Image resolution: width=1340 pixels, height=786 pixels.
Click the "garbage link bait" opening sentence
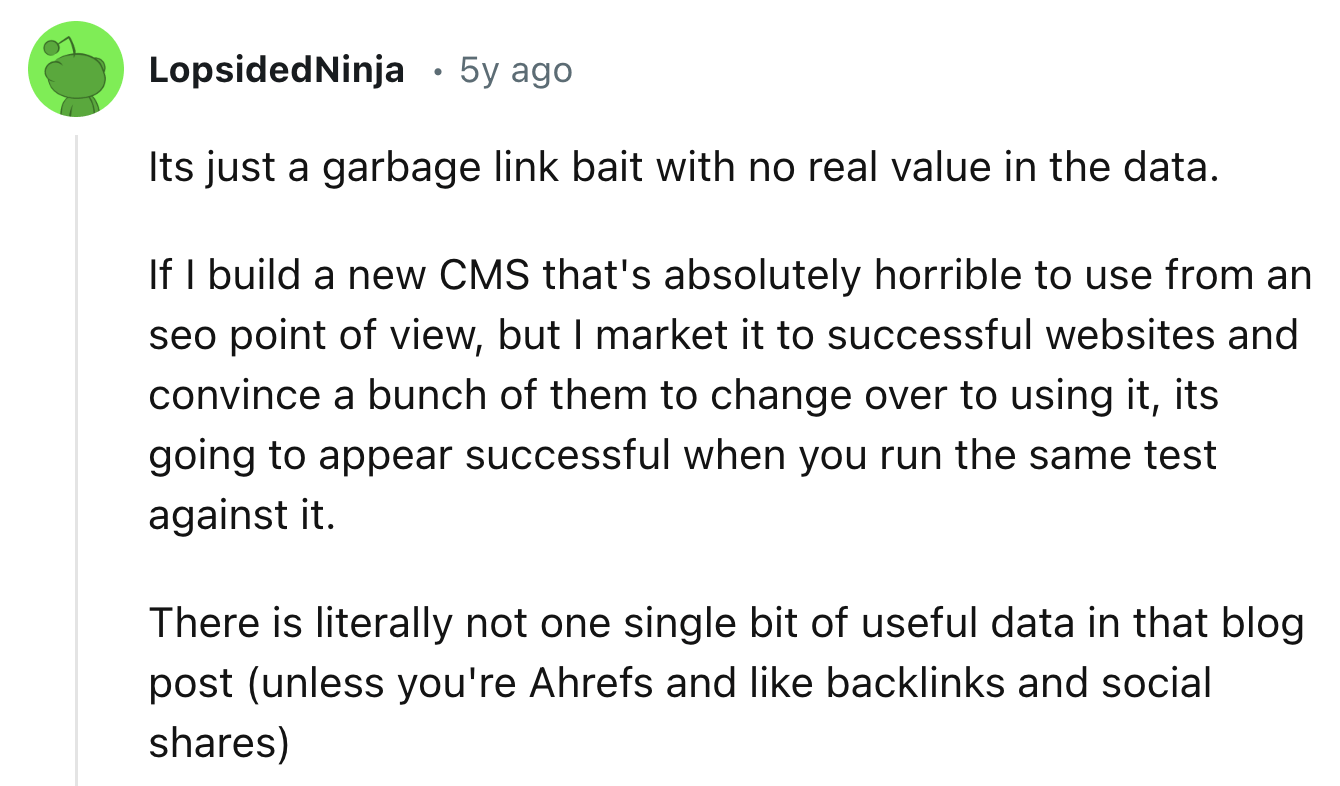tap(684, 168)
